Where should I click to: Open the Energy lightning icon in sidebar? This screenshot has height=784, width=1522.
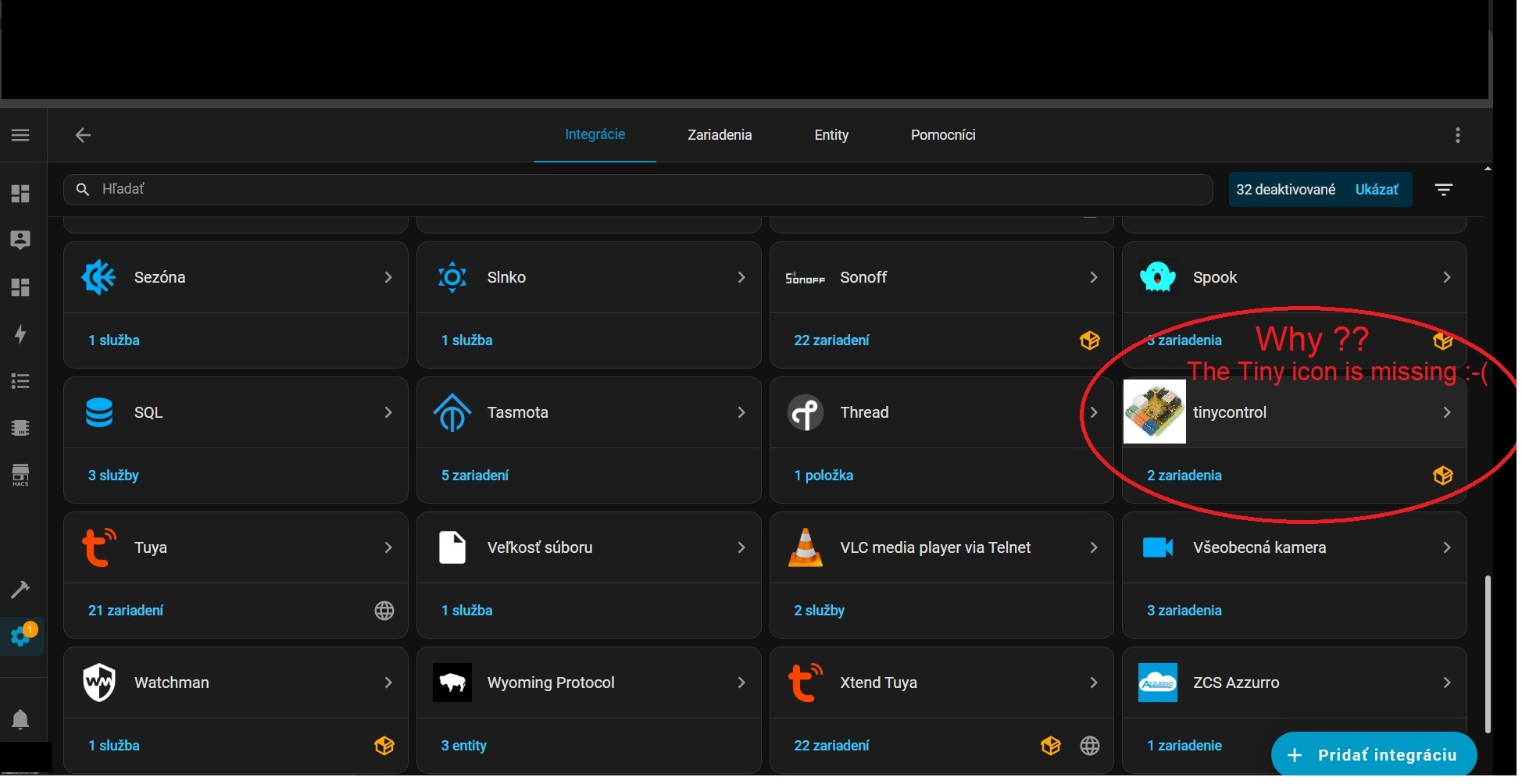click(x=20, y=334)
